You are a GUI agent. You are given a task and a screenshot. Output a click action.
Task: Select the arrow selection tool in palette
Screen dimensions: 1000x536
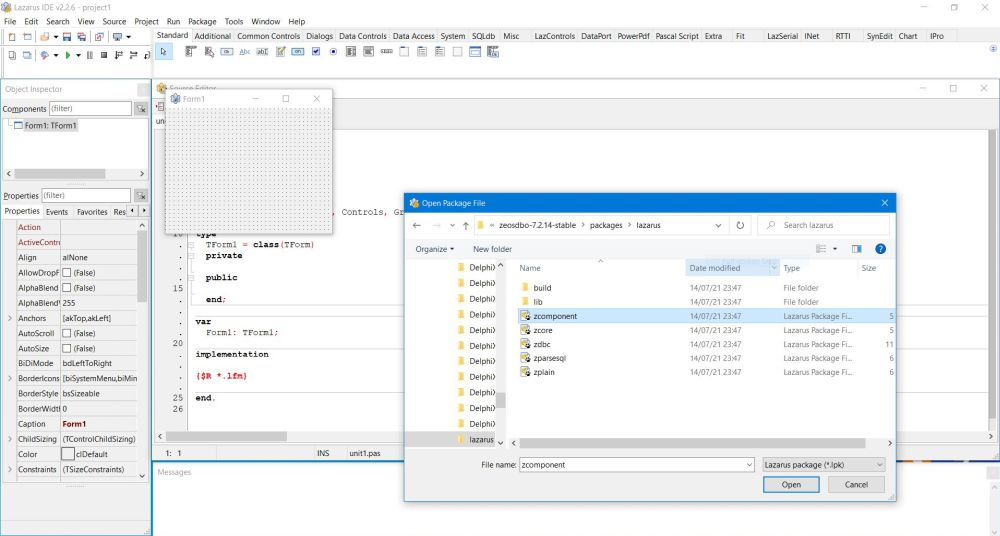tap(164, 52)
